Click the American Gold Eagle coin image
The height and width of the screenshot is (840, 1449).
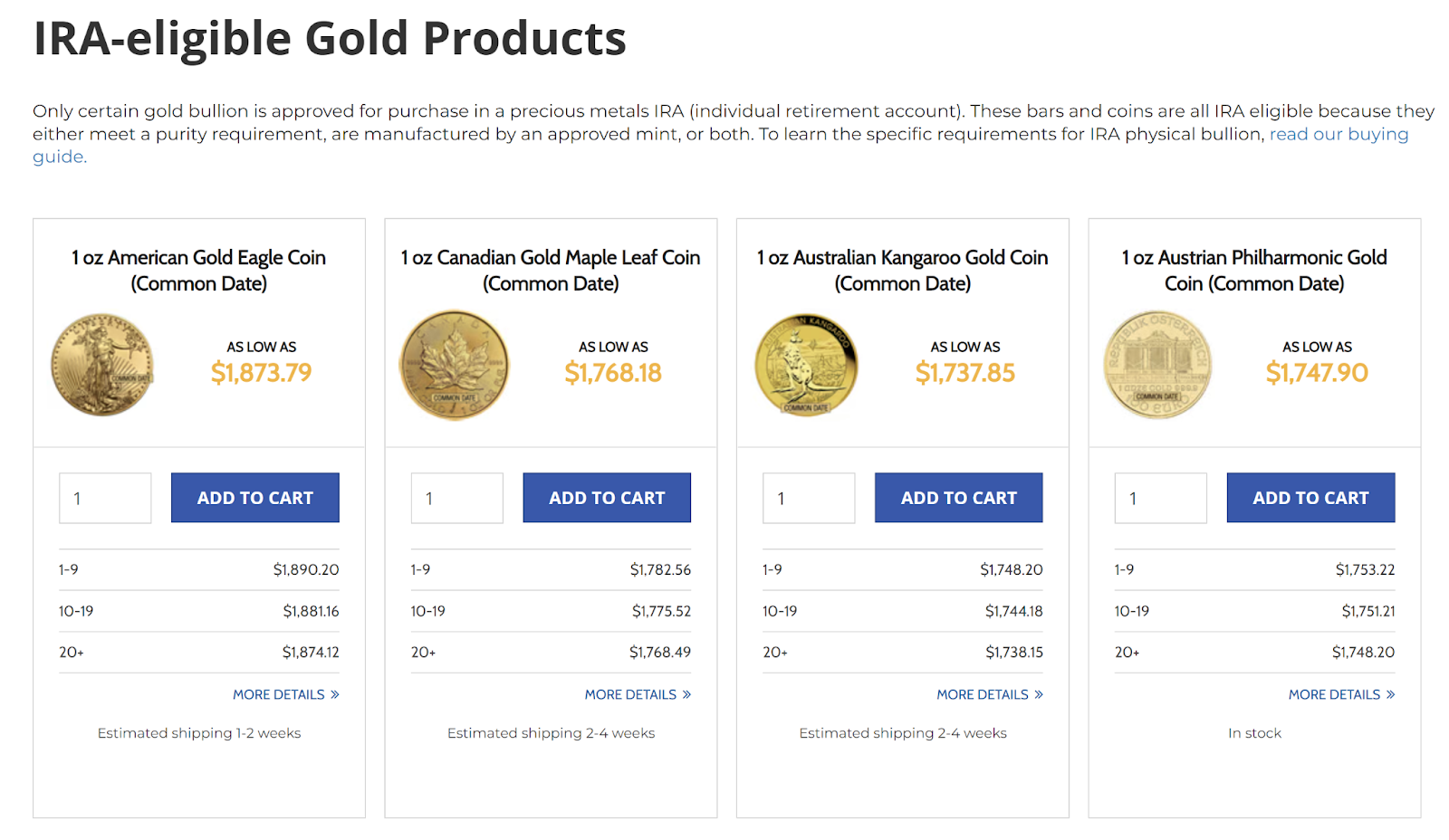tap(102, 365)
